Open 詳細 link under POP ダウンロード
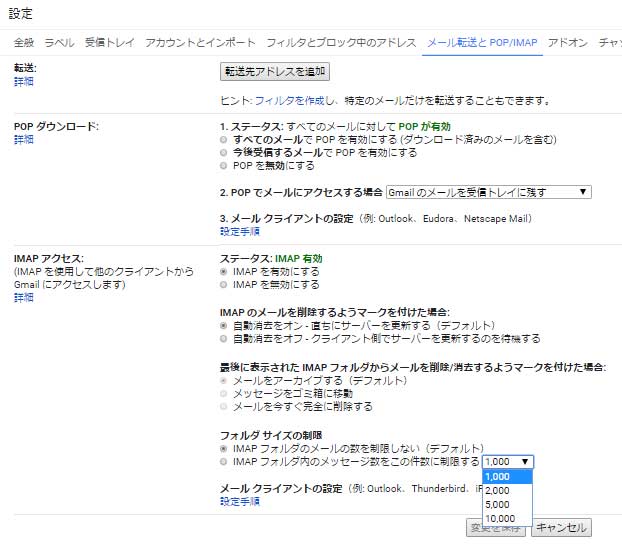The image size is (622, 548). pos(23,140)
